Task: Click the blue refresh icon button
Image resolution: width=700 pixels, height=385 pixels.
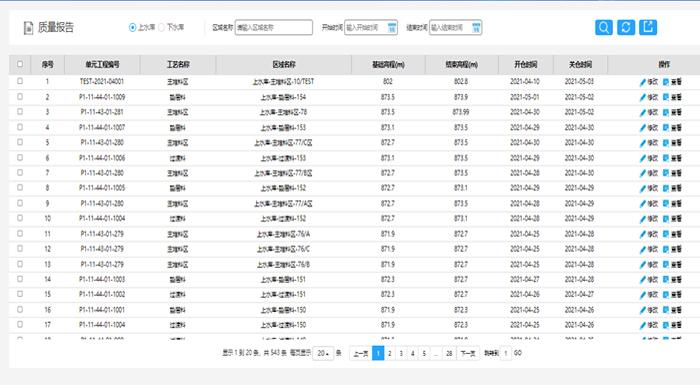Action: tap(626, 27)
